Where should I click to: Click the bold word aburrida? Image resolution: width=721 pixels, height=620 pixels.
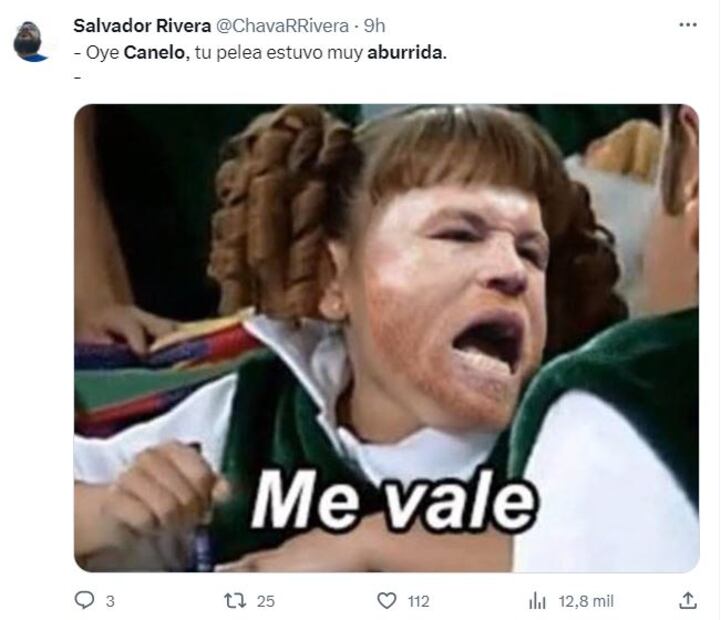pyautogui.click(x=407, y=52)
